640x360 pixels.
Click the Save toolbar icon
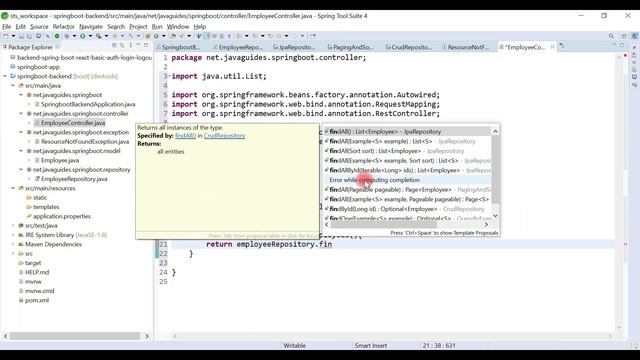click(21, 36)
